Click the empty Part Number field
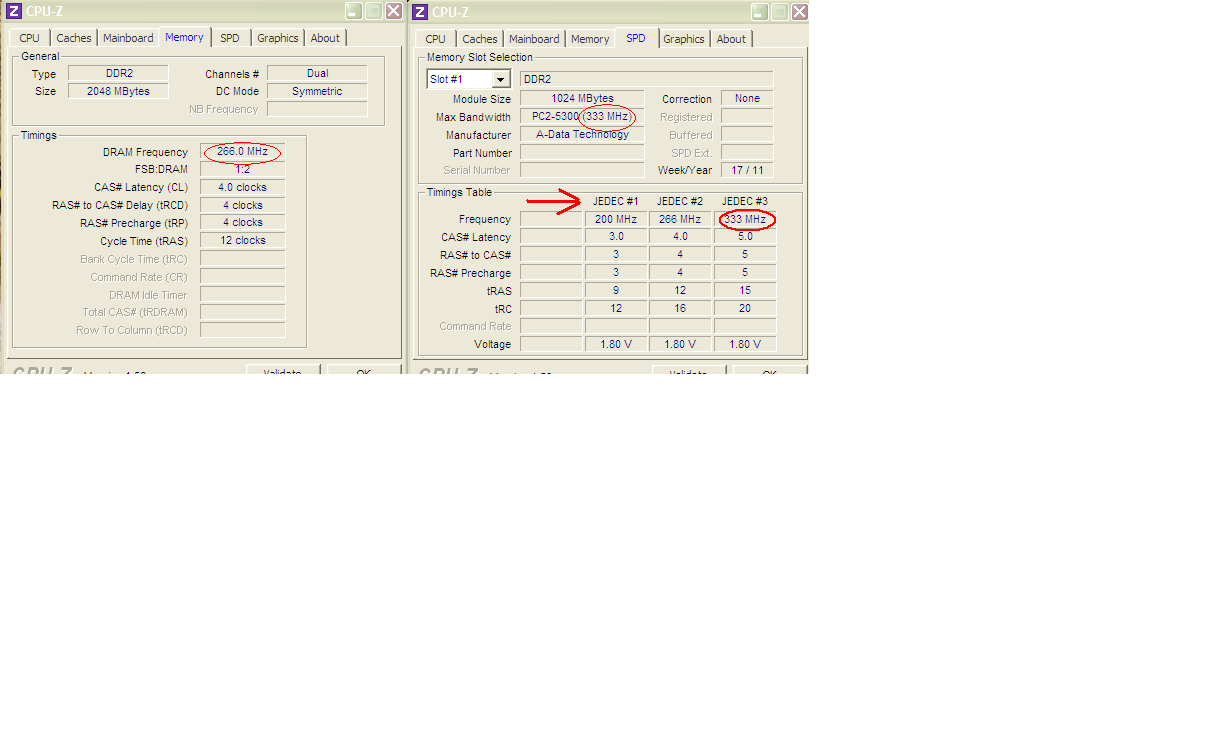Screen dimensions: 1218x748 582,153
